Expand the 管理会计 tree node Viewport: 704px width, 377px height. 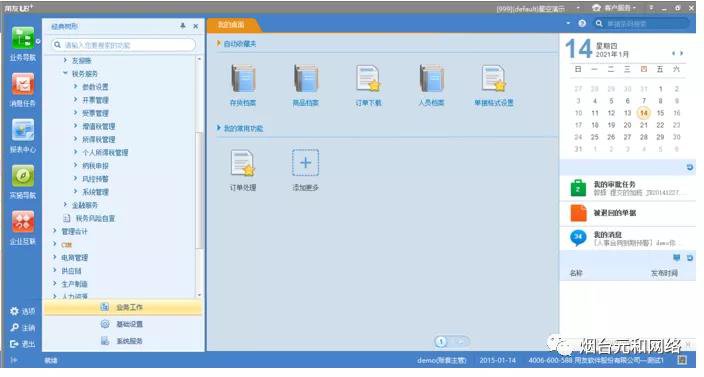tap(55, 231)
